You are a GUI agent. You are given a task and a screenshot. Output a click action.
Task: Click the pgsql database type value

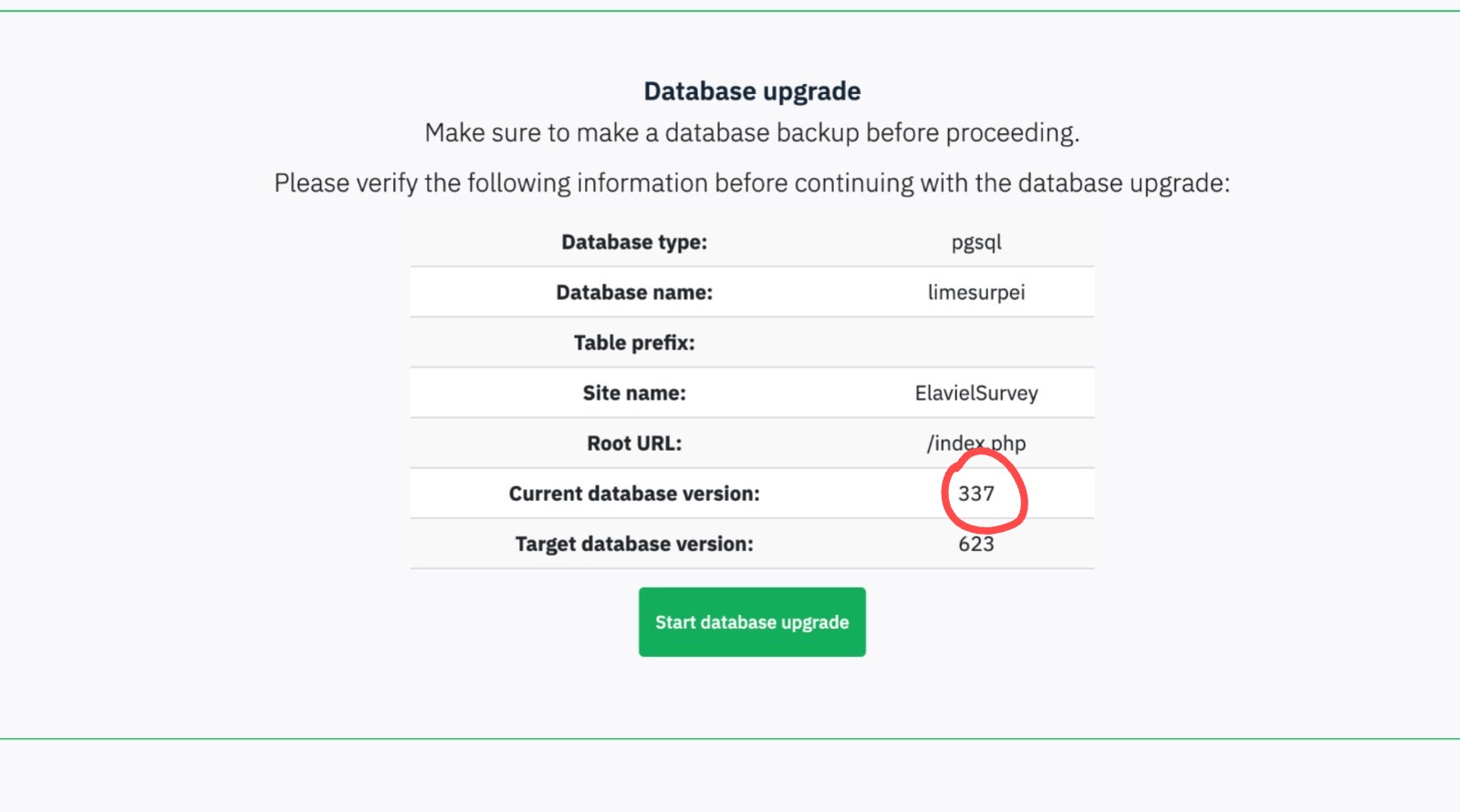(975, 243)
